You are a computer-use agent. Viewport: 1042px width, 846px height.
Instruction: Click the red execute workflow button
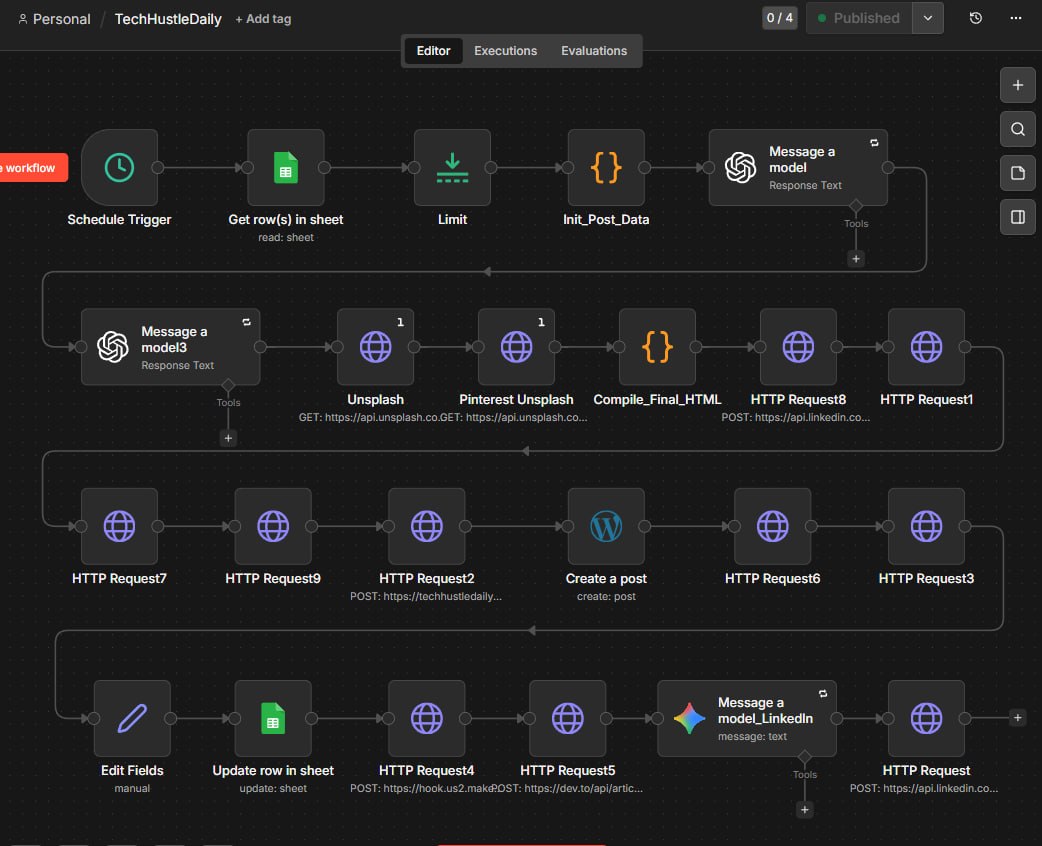[x=33, y=167]
